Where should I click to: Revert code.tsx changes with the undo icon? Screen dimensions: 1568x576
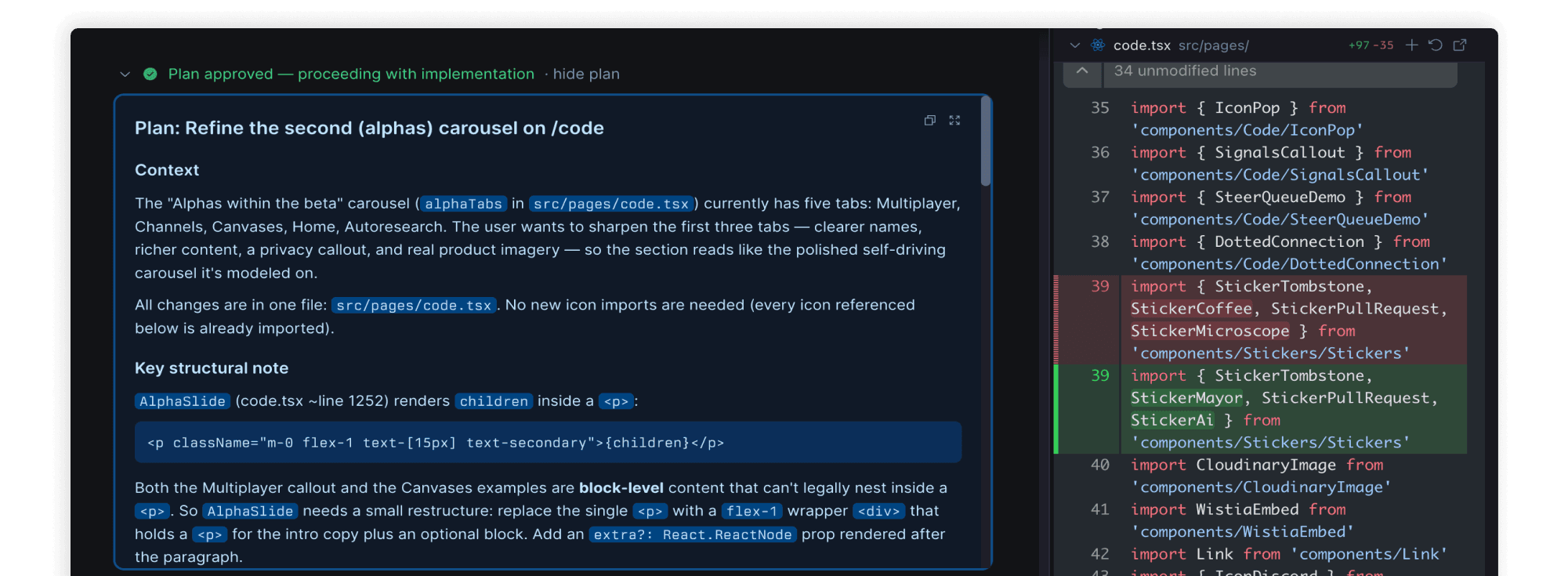click(1436, 45)
